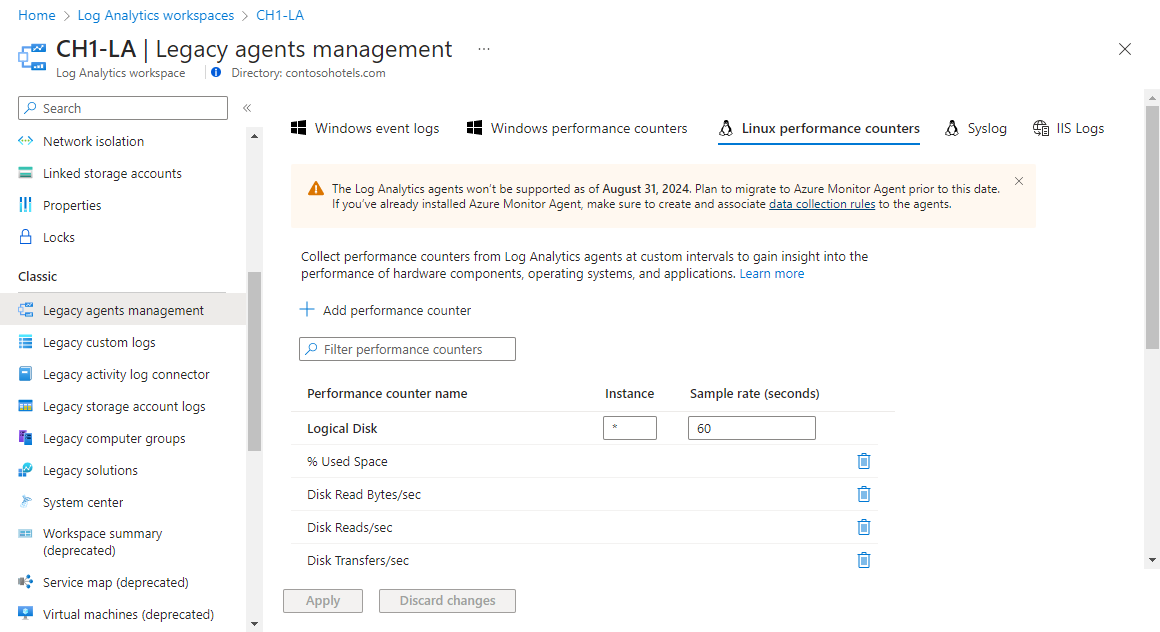
Task: Open the more options ellipsis menu
Action: point(484,49)
